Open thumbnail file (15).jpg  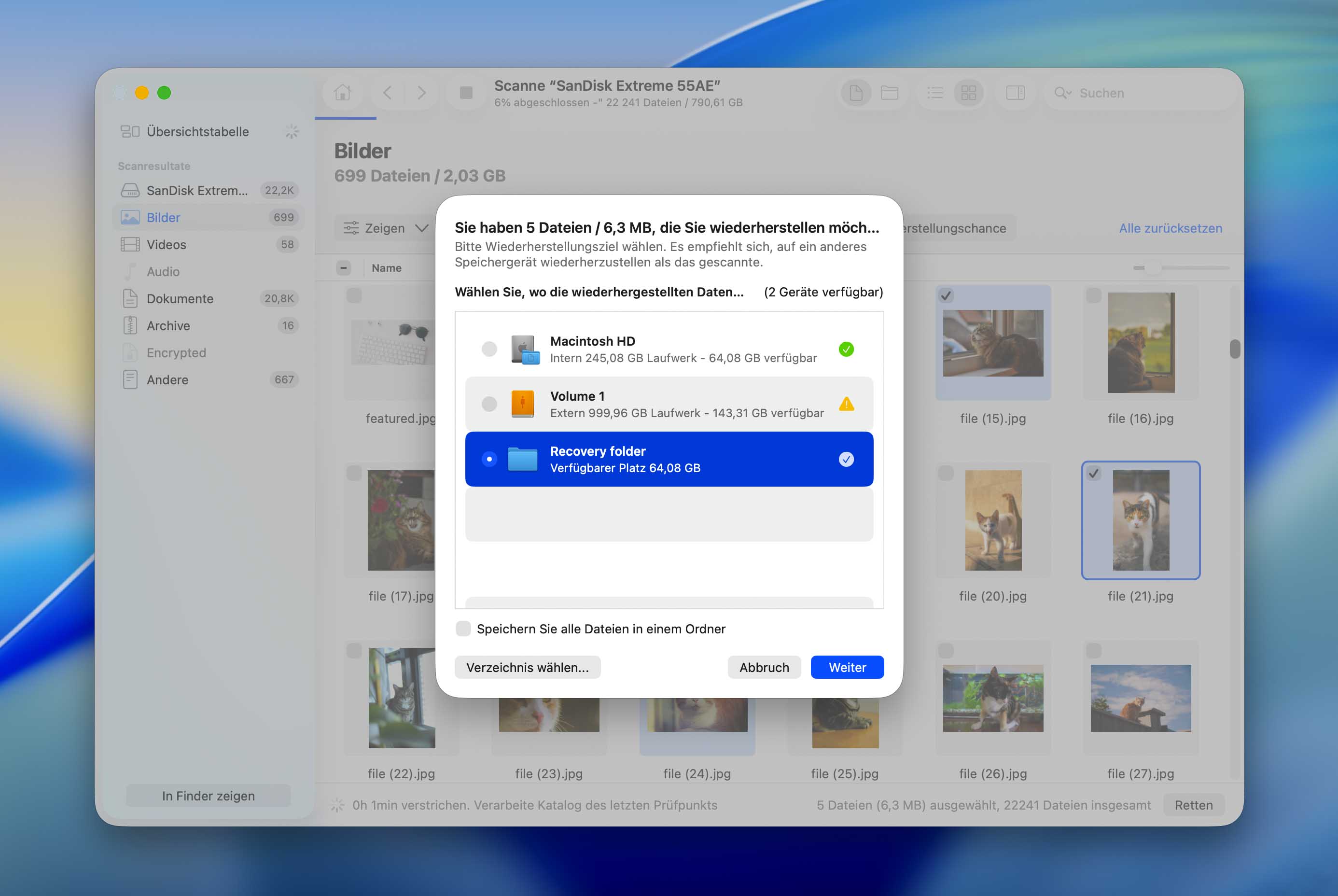click(x=993, y=343)
